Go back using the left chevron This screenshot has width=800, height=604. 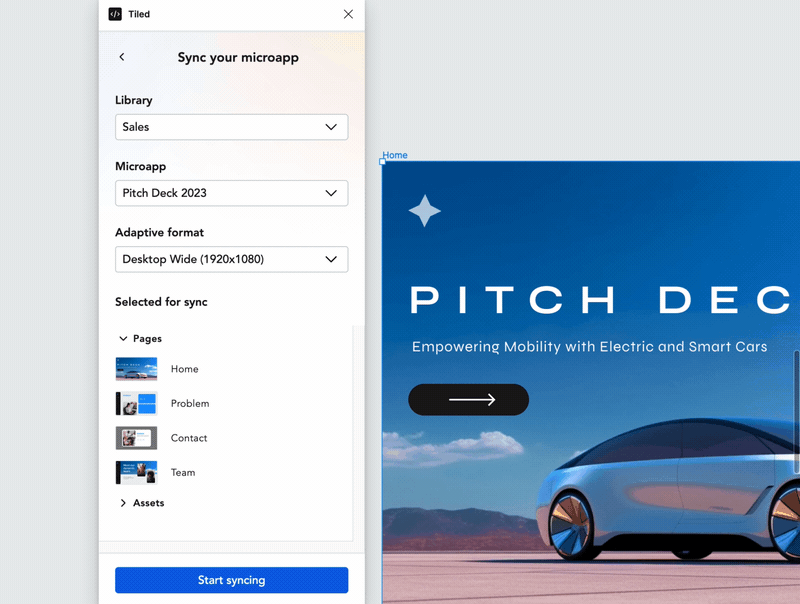pyautogui.click(x=121, y=57)
